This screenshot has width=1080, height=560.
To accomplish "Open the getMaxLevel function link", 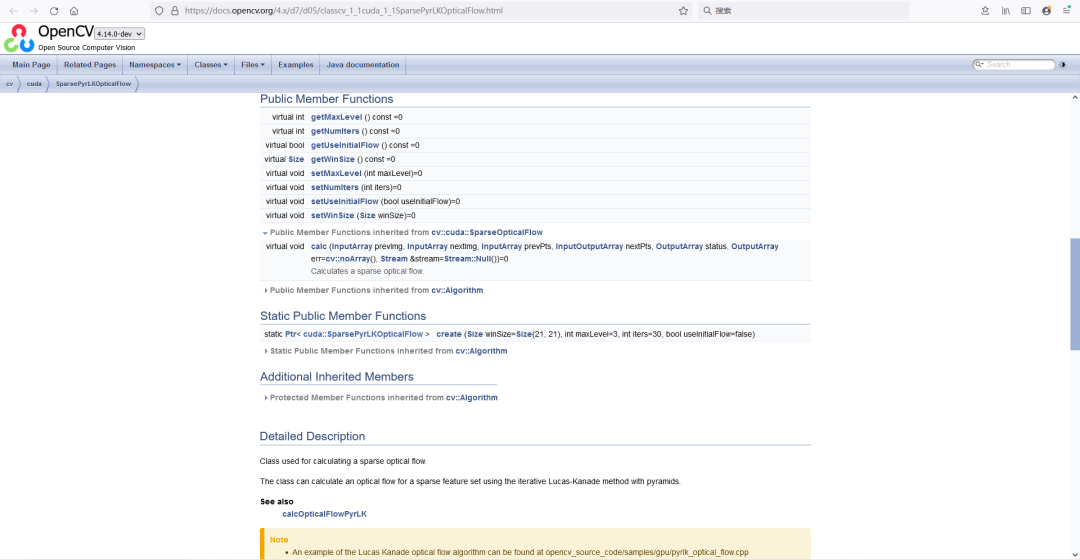I will click(x=336, y=117).
